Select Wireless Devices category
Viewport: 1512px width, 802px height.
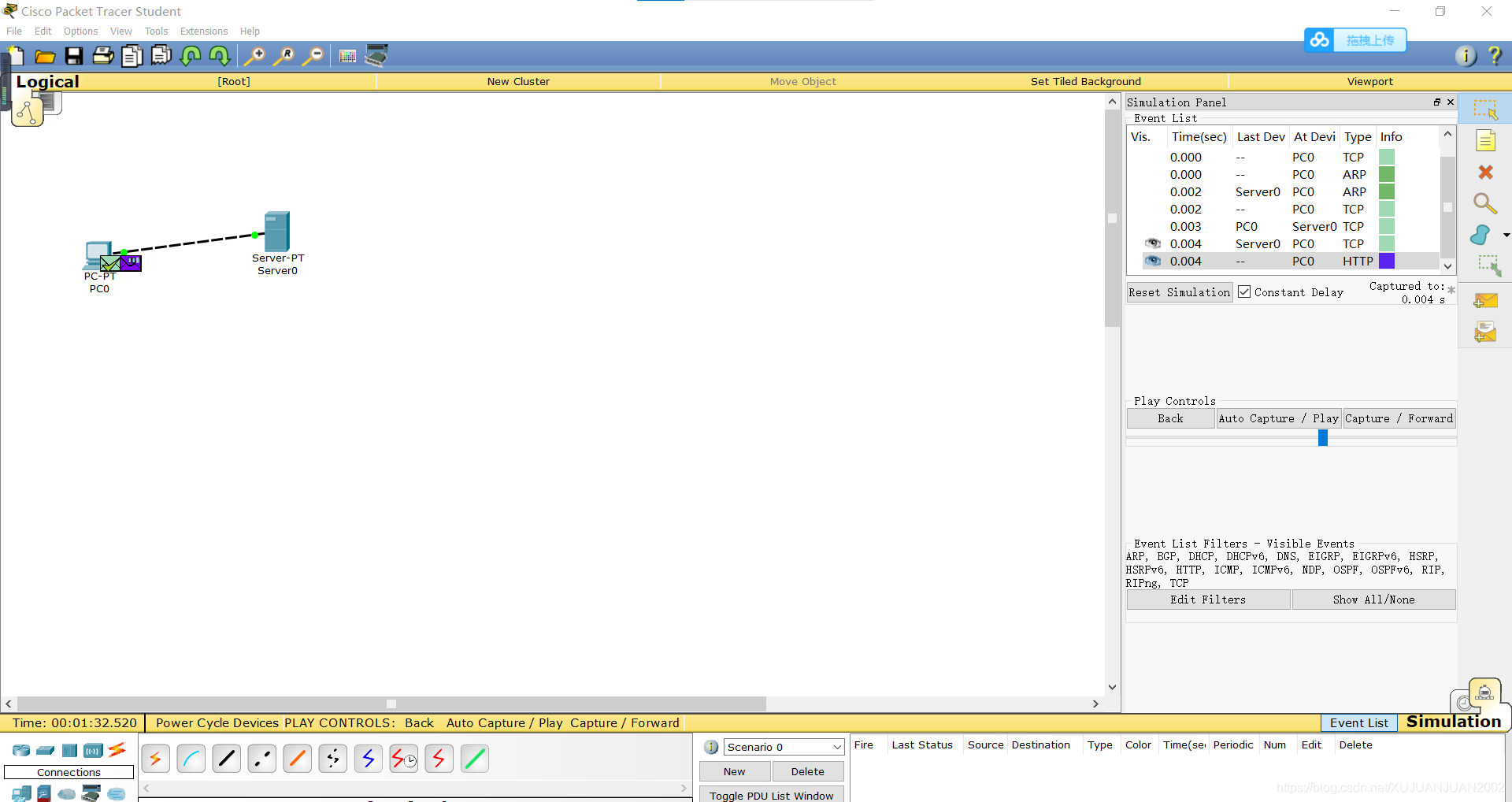pos(93,750)
